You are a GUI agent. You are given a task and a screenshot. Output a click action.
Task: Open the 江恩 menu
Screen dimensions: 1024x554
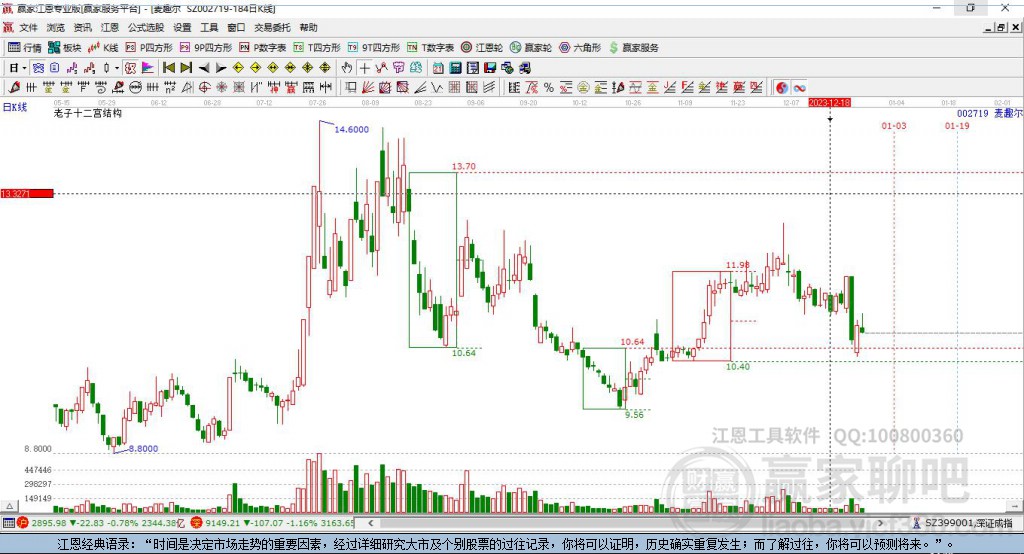(110, 27)
